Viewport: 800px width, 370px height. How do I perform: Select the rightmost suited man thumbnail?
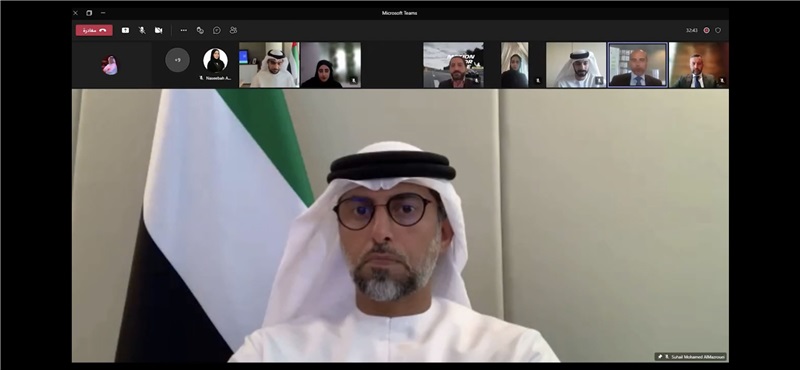[698, 65]
